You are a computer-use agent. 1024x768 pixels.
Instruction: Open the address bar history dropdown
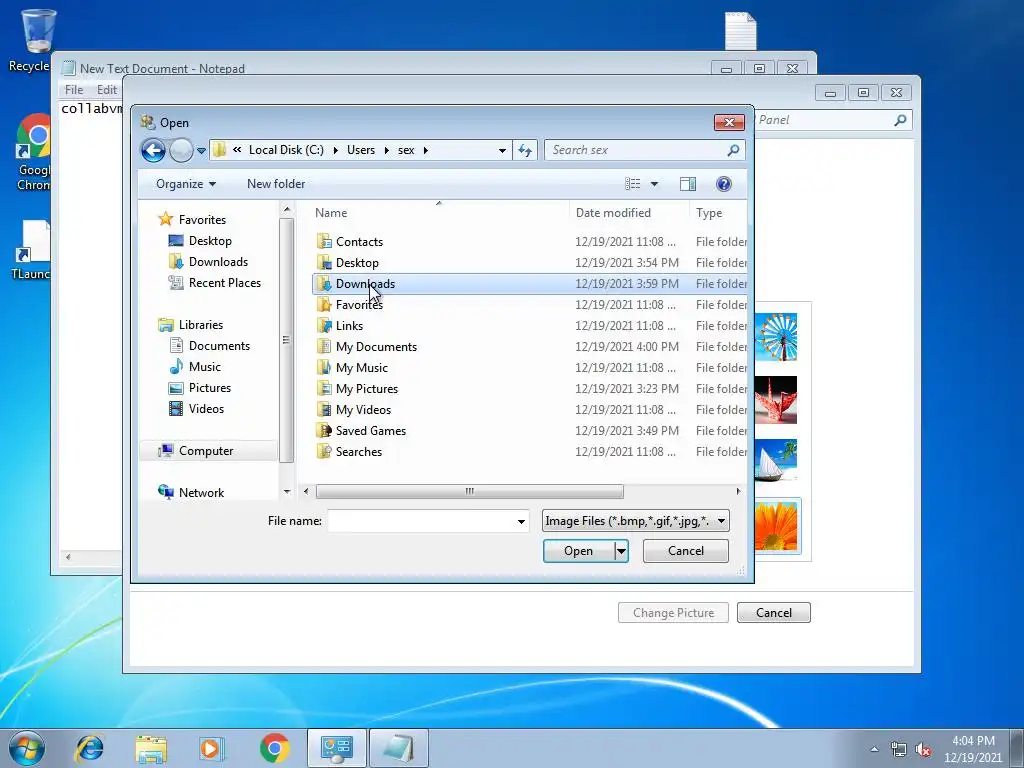502,150
